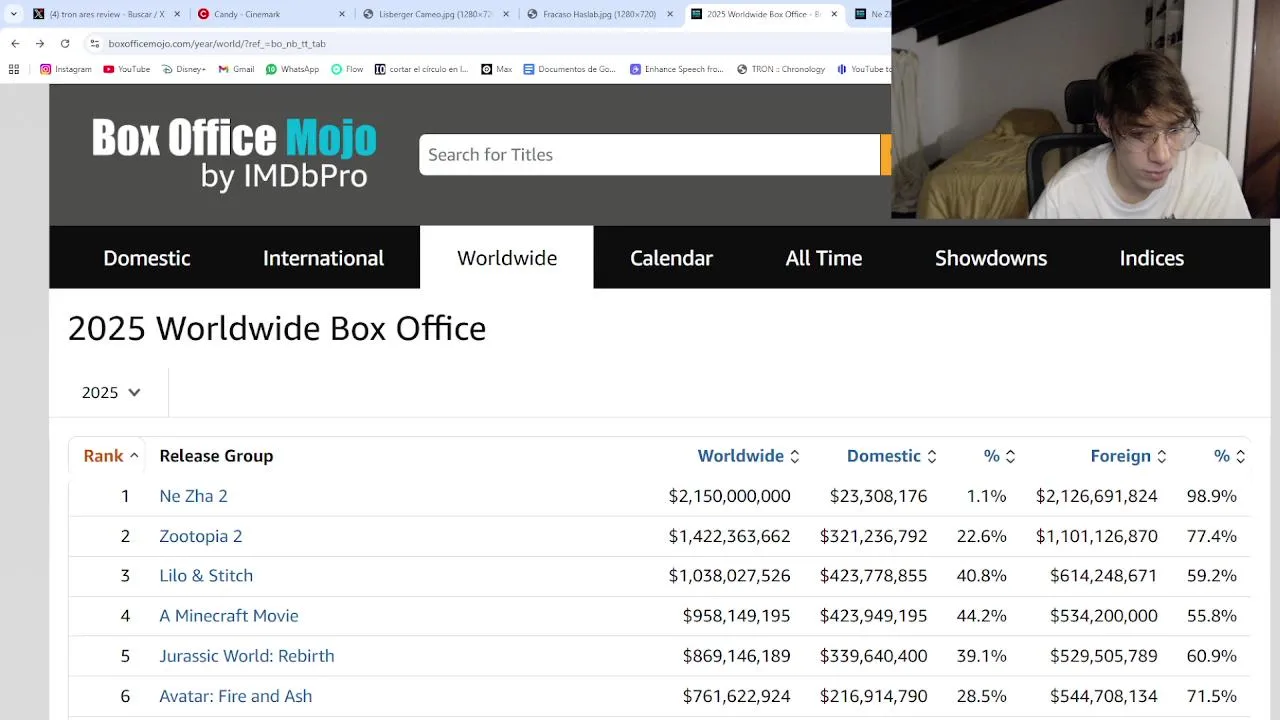Open the Showdowns navigation tab

[991, 258]
